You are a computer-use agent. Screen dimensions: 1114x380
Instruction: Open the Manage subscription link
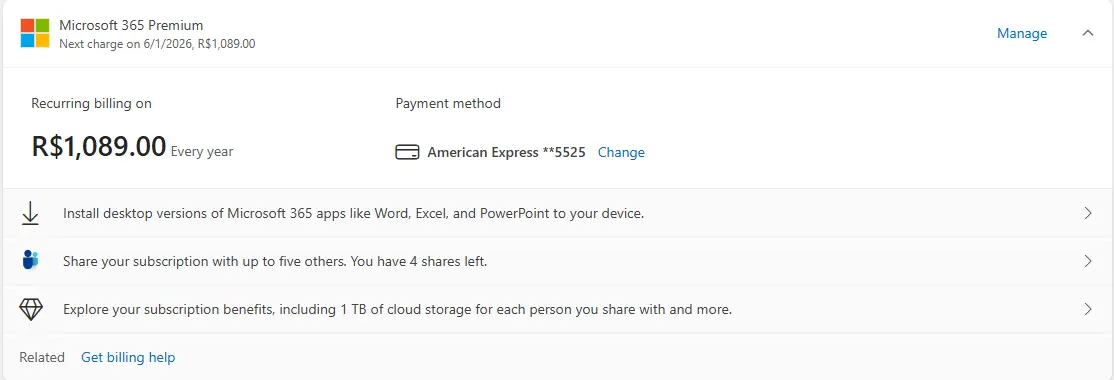[1022, 33]
